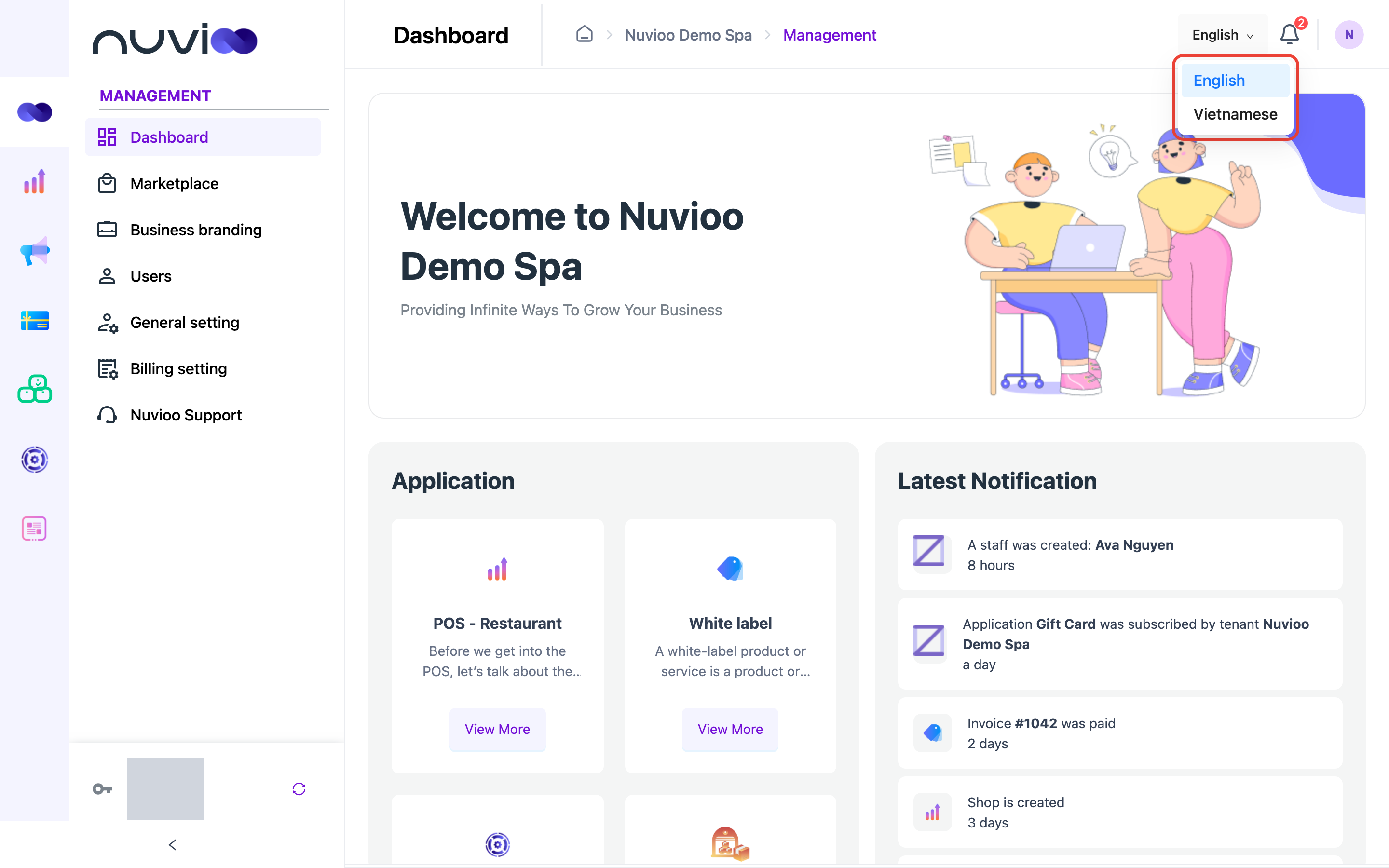Open the notifications bell icon
Screen dimensions: 1389x868
coord(1289,34)
